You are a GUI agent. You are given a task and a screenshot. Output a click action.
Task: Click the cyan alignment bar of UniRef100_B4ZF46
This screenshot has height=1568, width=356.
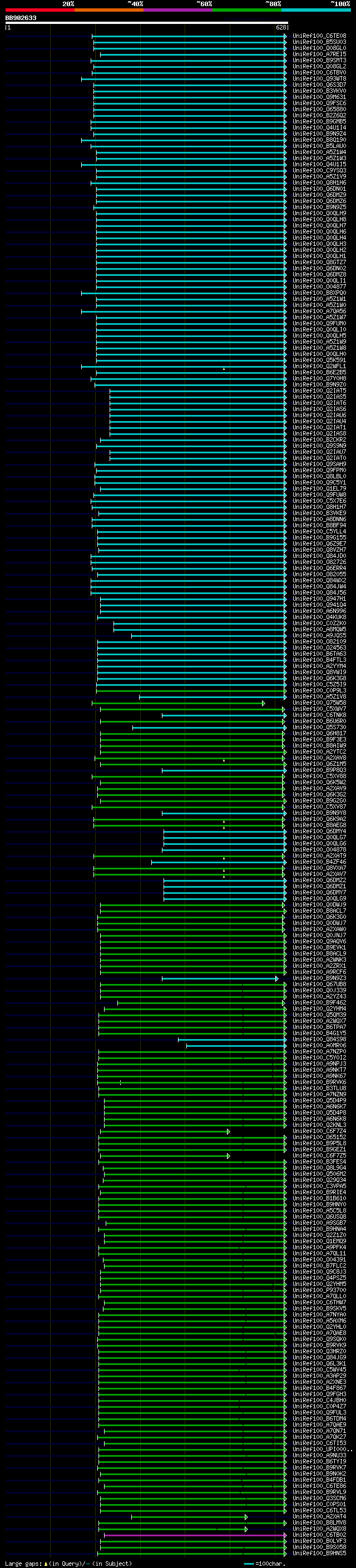(219, 863)
